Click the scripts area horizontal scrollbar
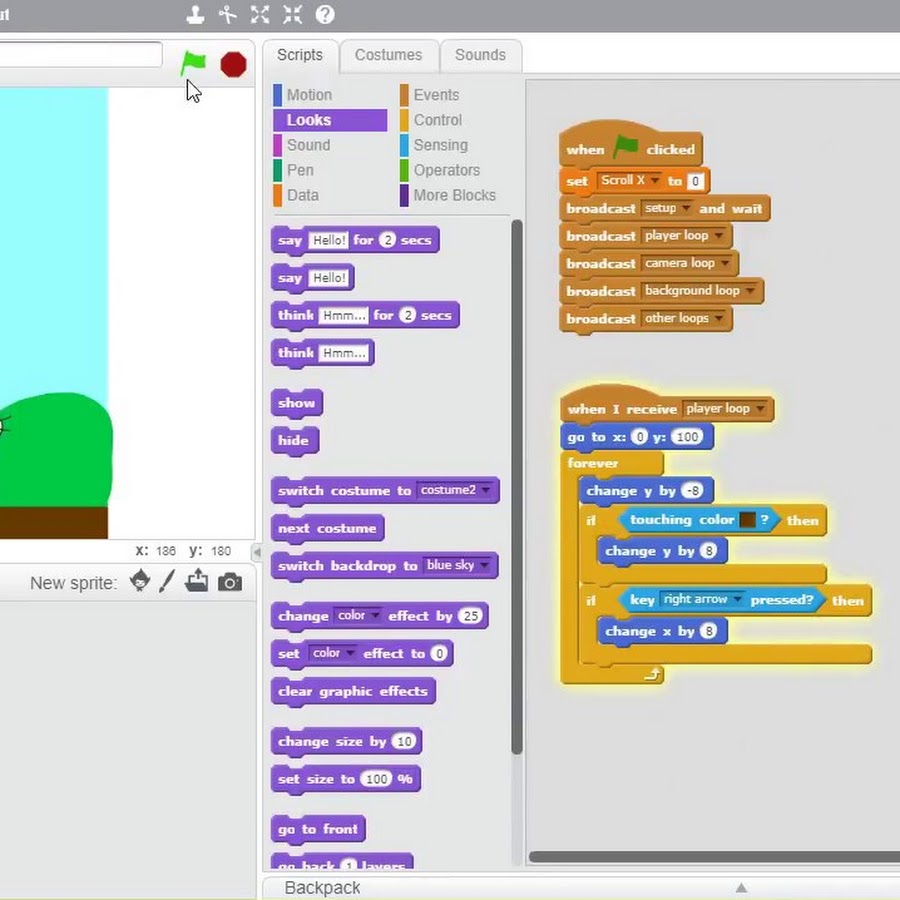 coord(714,857)
